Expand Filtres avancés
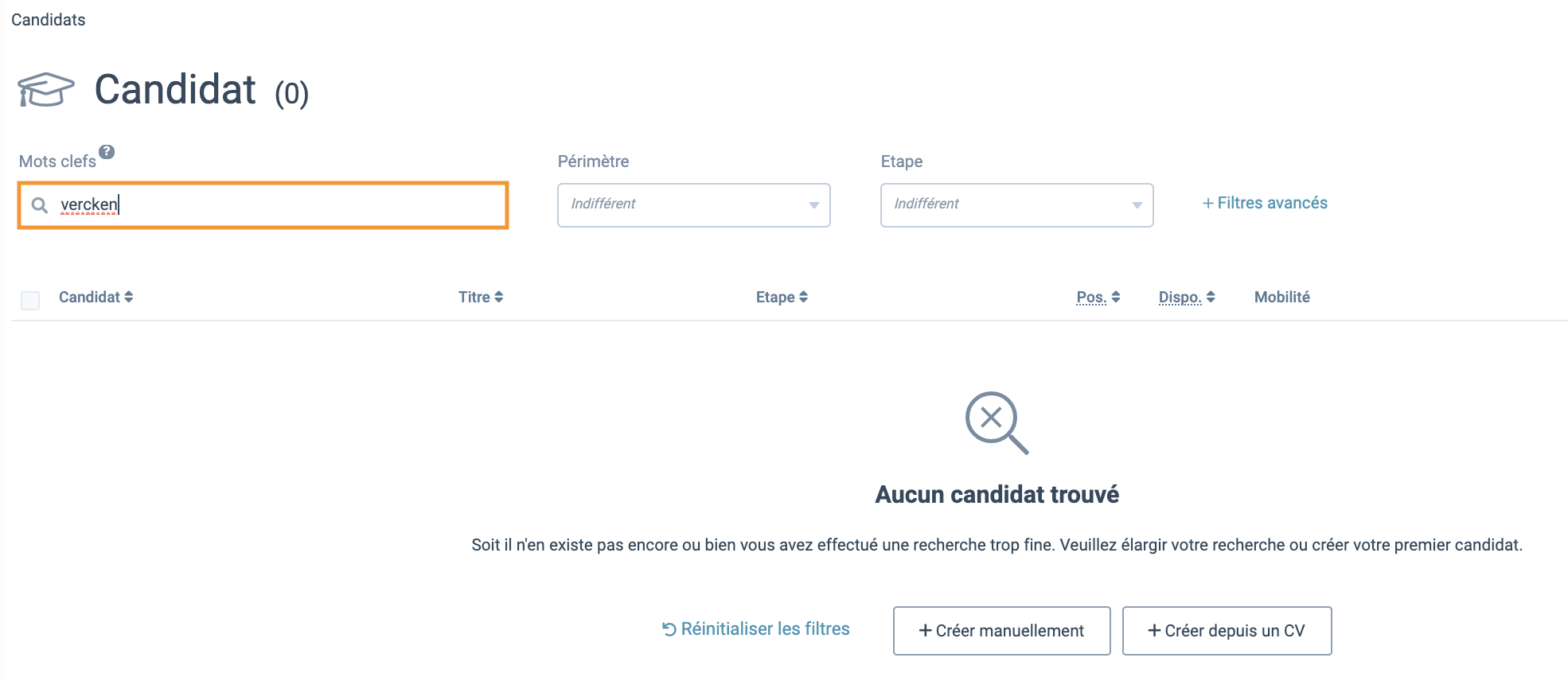The image size is (1568, 681). (x=1265, y=203)
